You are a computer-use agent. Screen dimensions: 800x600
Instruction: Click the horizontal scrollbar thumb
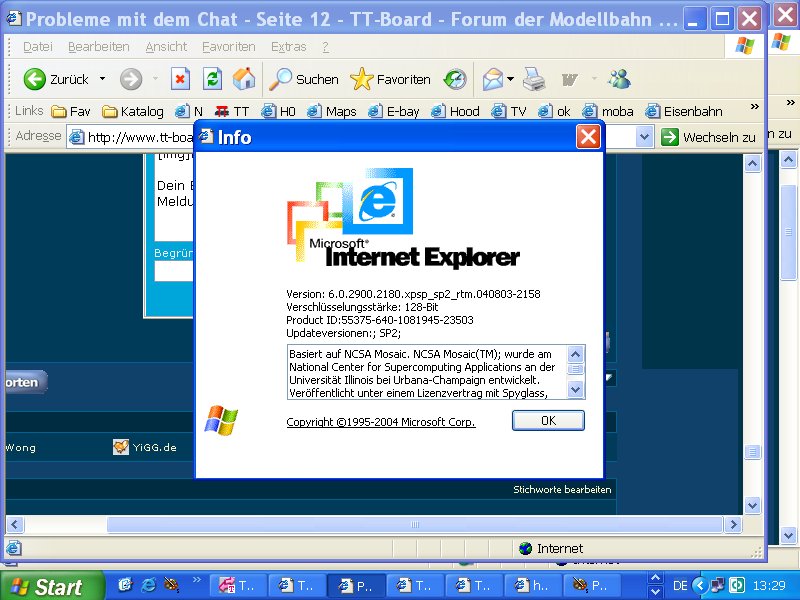[415, 524]
